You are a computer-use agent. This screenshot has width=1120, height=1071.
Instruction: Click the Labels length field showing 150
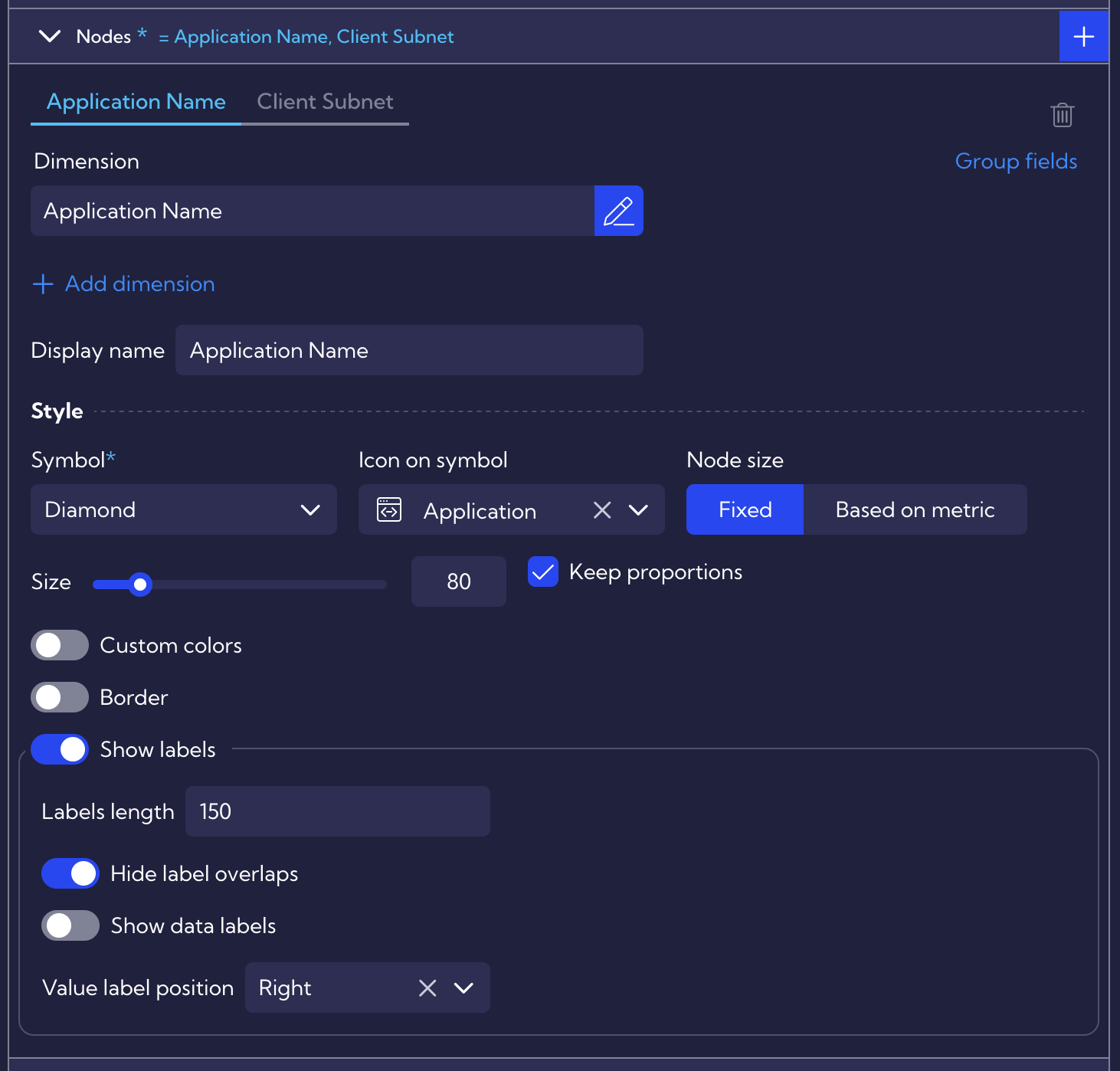click(338, 811)
